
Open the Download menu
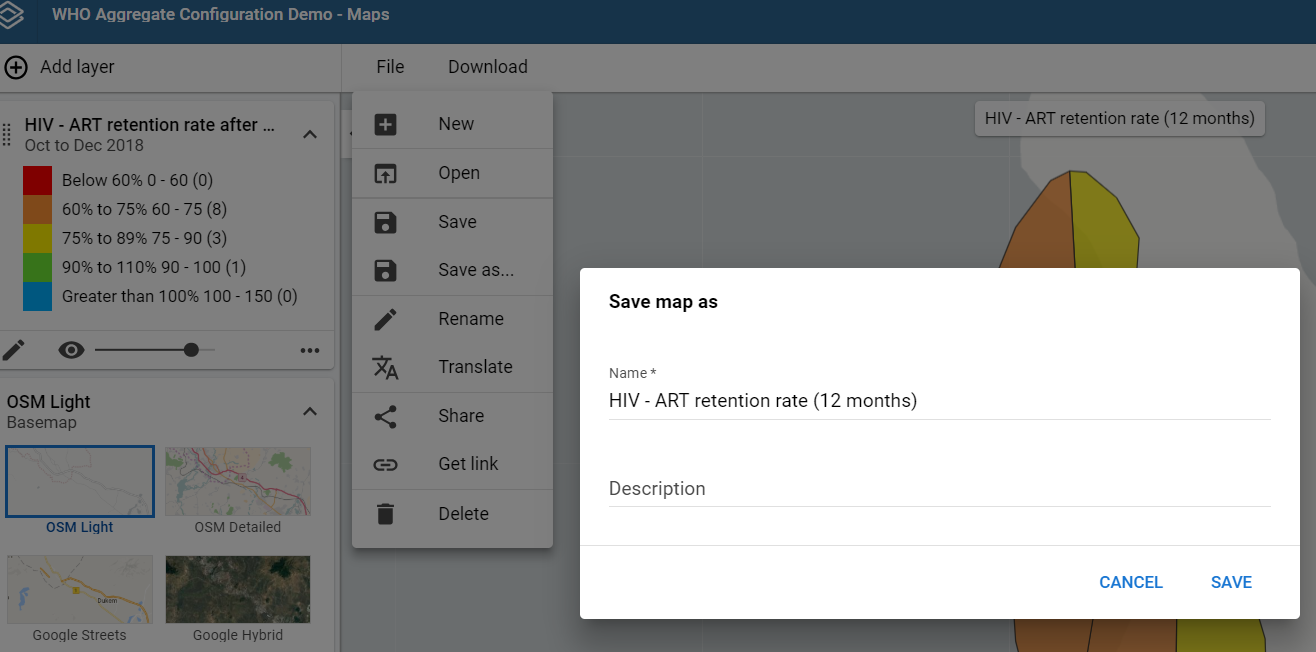point(488,67)
